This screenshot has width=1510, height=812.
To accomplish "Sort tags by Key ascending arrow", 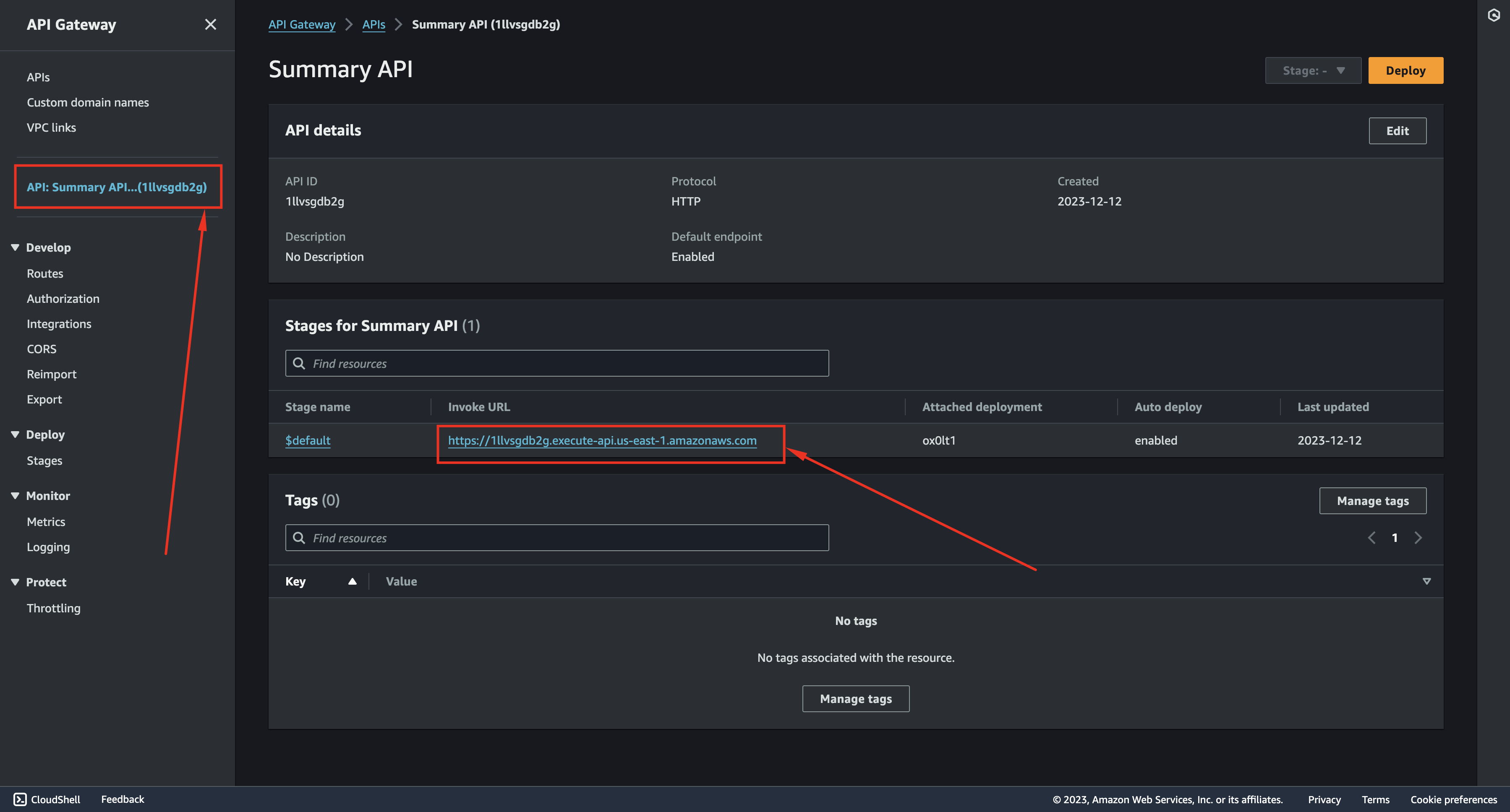I will tap(352, 581).
